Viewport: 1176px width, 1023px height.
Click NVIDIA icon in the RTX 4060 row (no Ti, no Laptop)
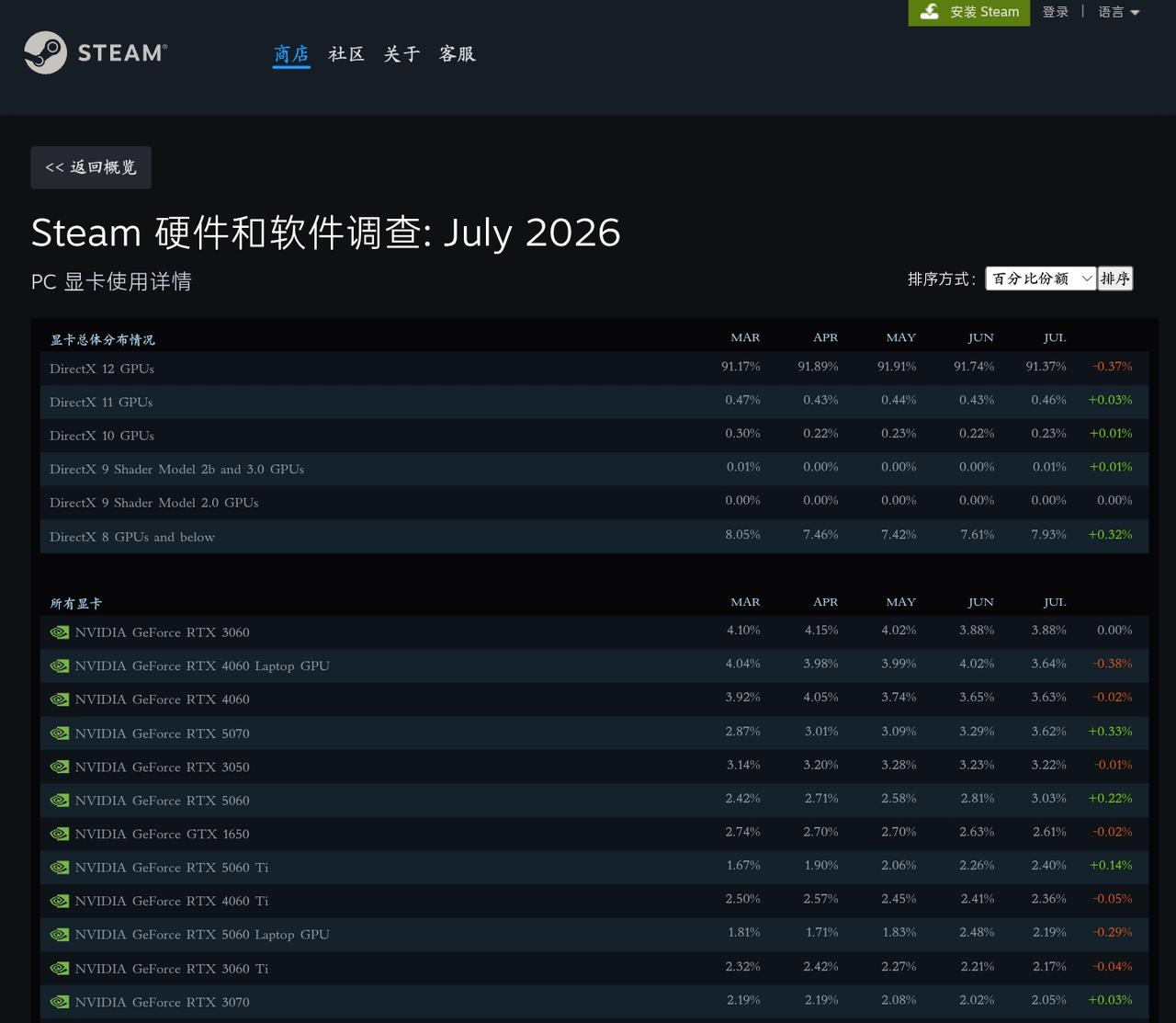(60, 699)
